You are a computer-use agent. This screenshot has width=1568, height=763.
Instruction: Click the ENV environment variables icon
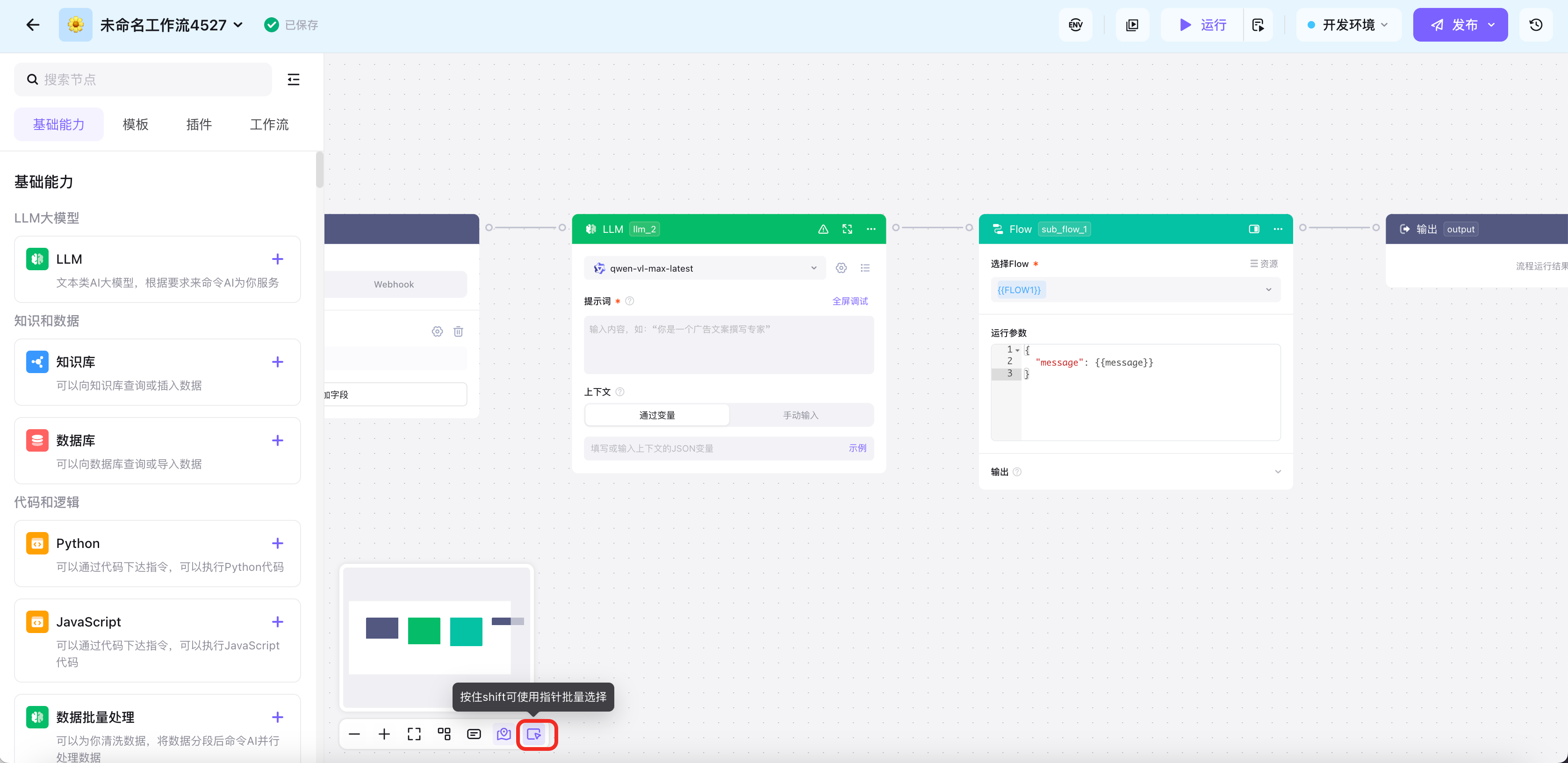point(1076,25)
